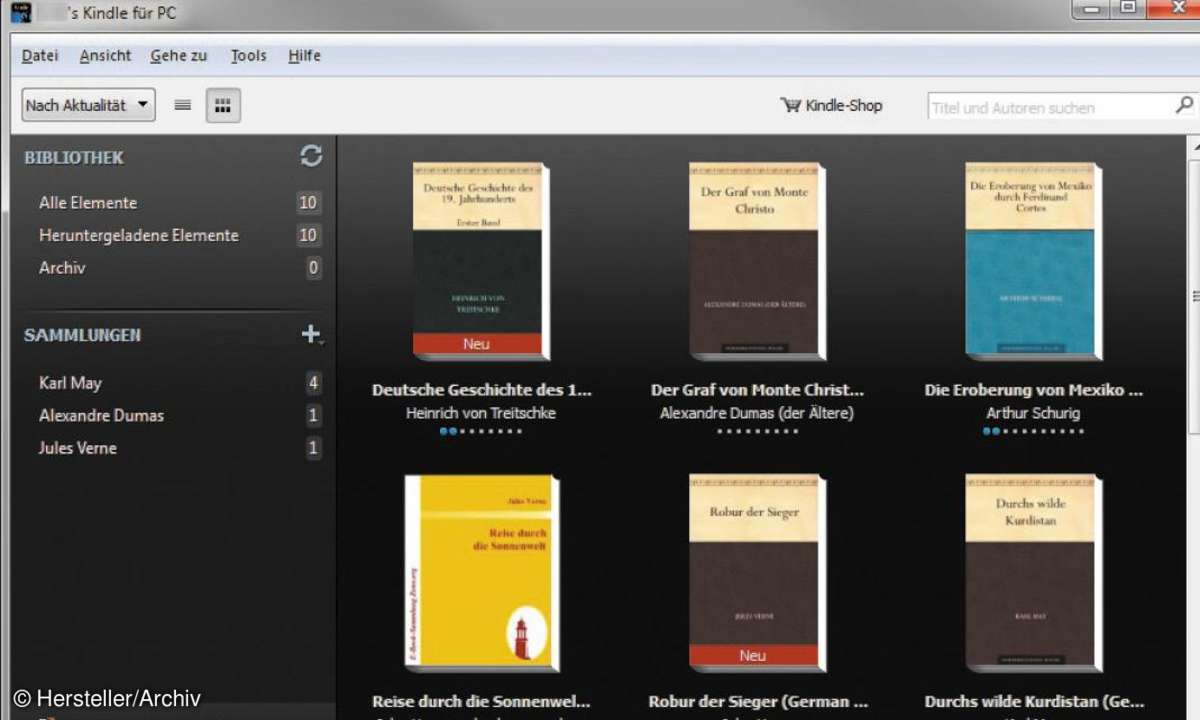Switch to list view
The width and height of the screenshot is (1200, 720).
pyautogui.click(x=182, y=105)
